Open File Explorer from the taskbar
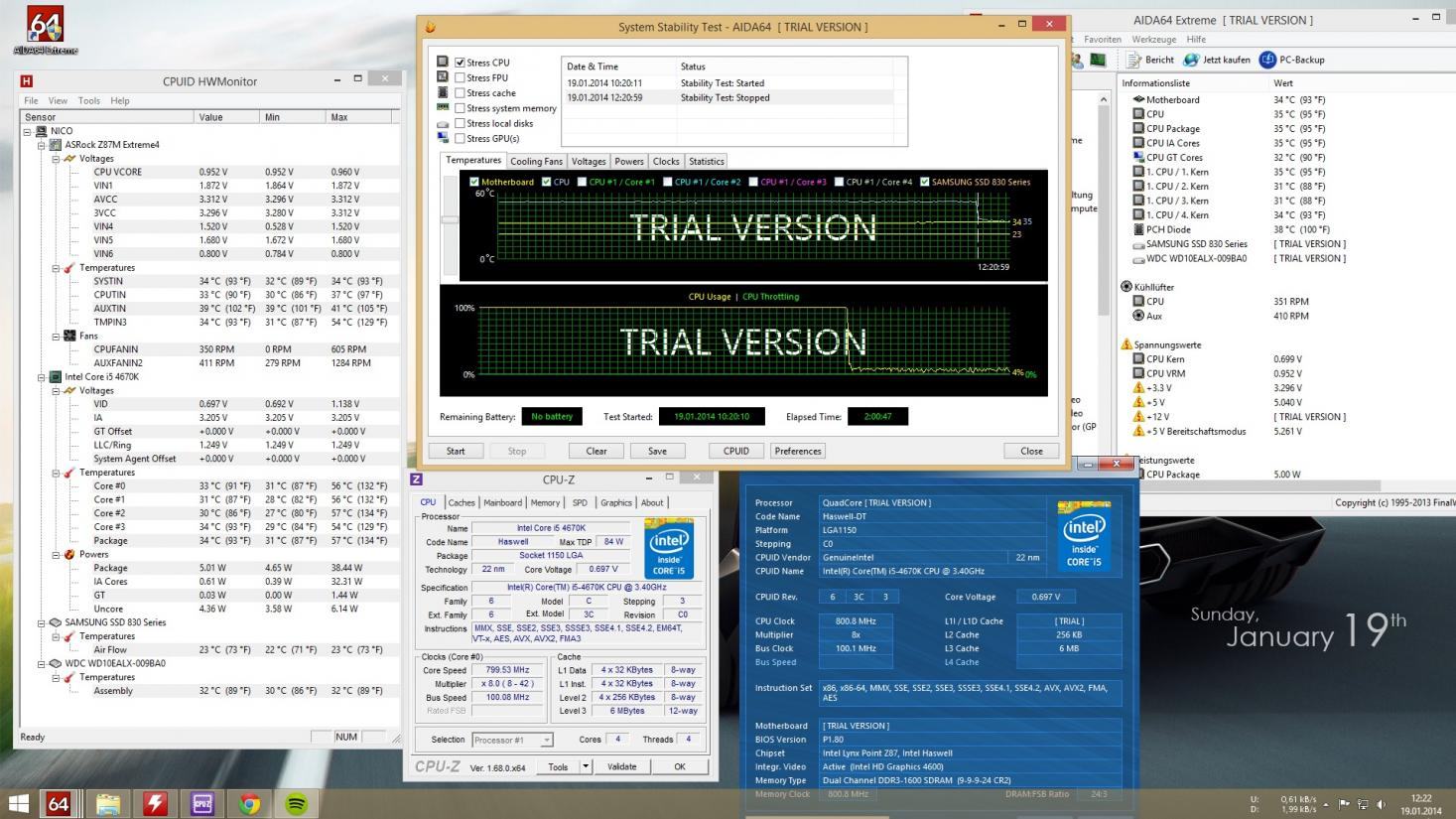This screenshot has width=1456, height=819. pyautogui.click(x=107, y=803)
